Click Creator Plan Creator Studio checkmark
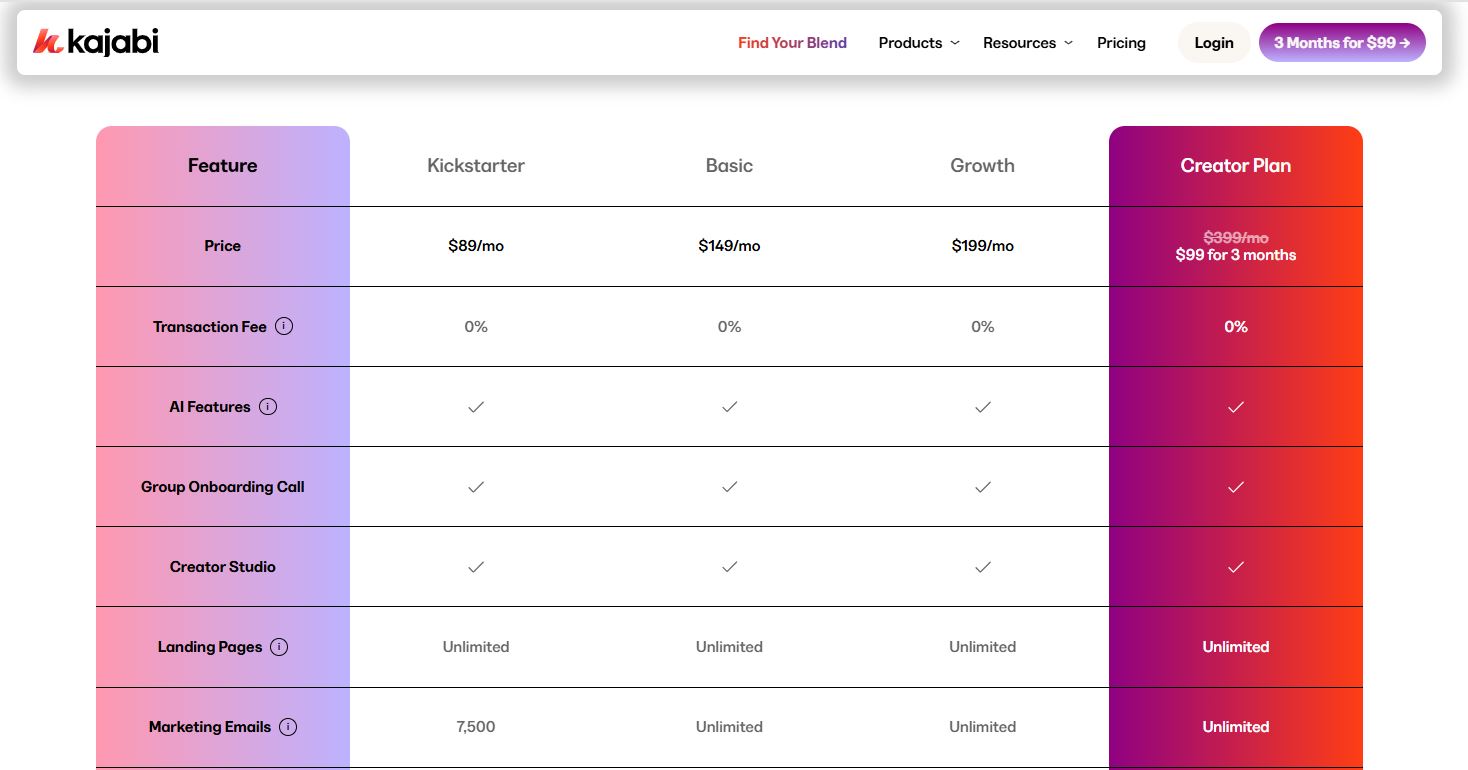The height and width of the screenshot is (770, 1468). 1236,567
